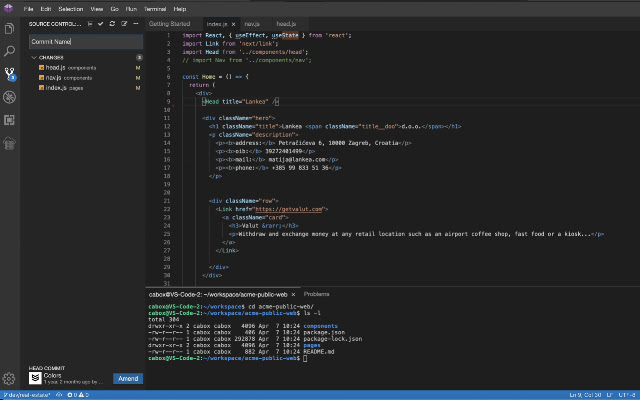
Task: Commit changes with the checkmark icon
Action: (101, 24)
